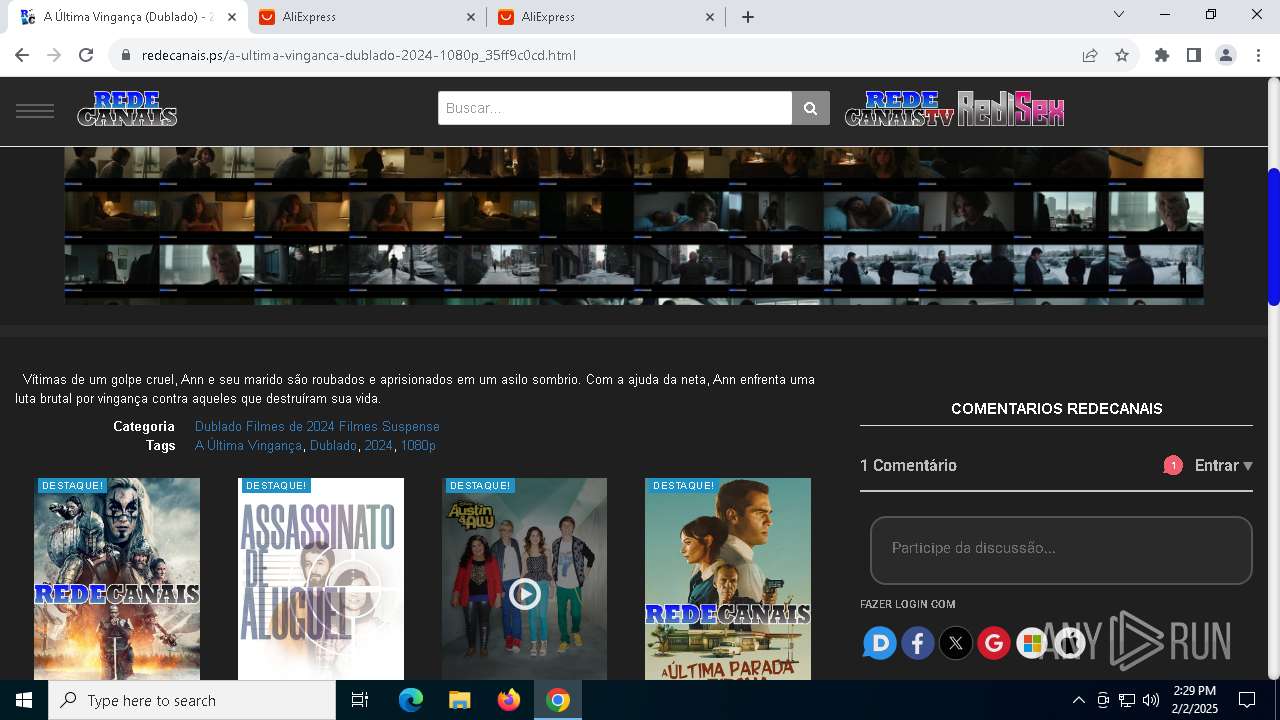The image size is (1280, 720).
Task: Open Chrome tab search chevron
Action: pos(1119,15)
